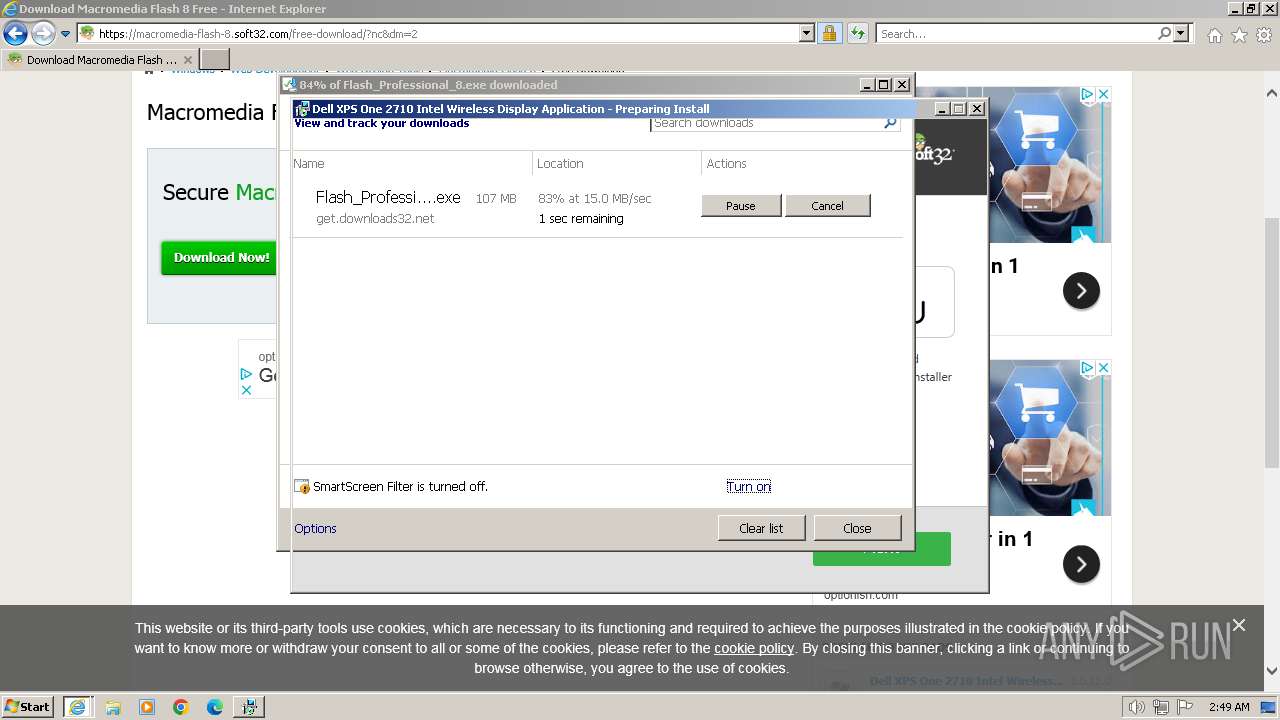Viewport: 1280px width, 720px height.
Task: Select the Flash_Professi....exe file name
Action: click(x=388, y=197)
